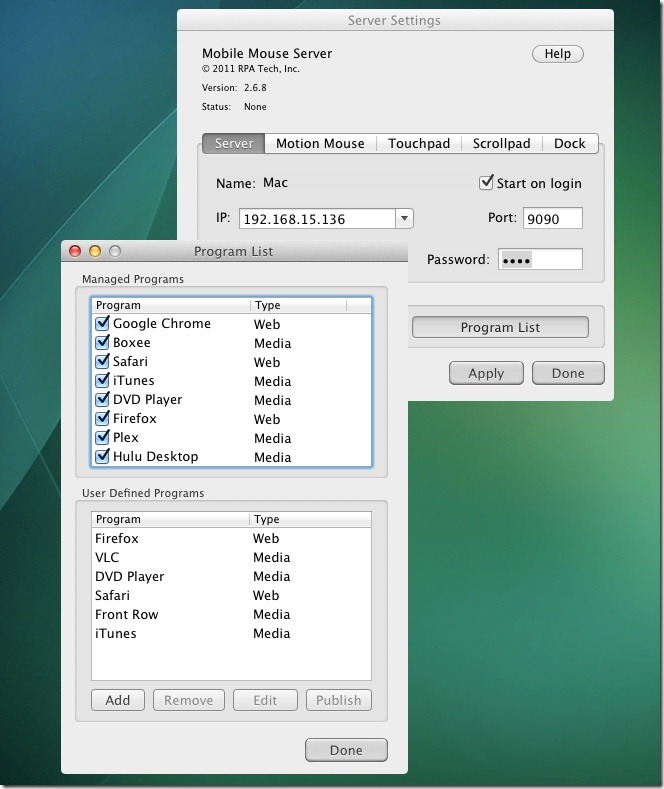Select the VLC row
This screenshot has width=664, height=789.
click(x=231, y=558)
